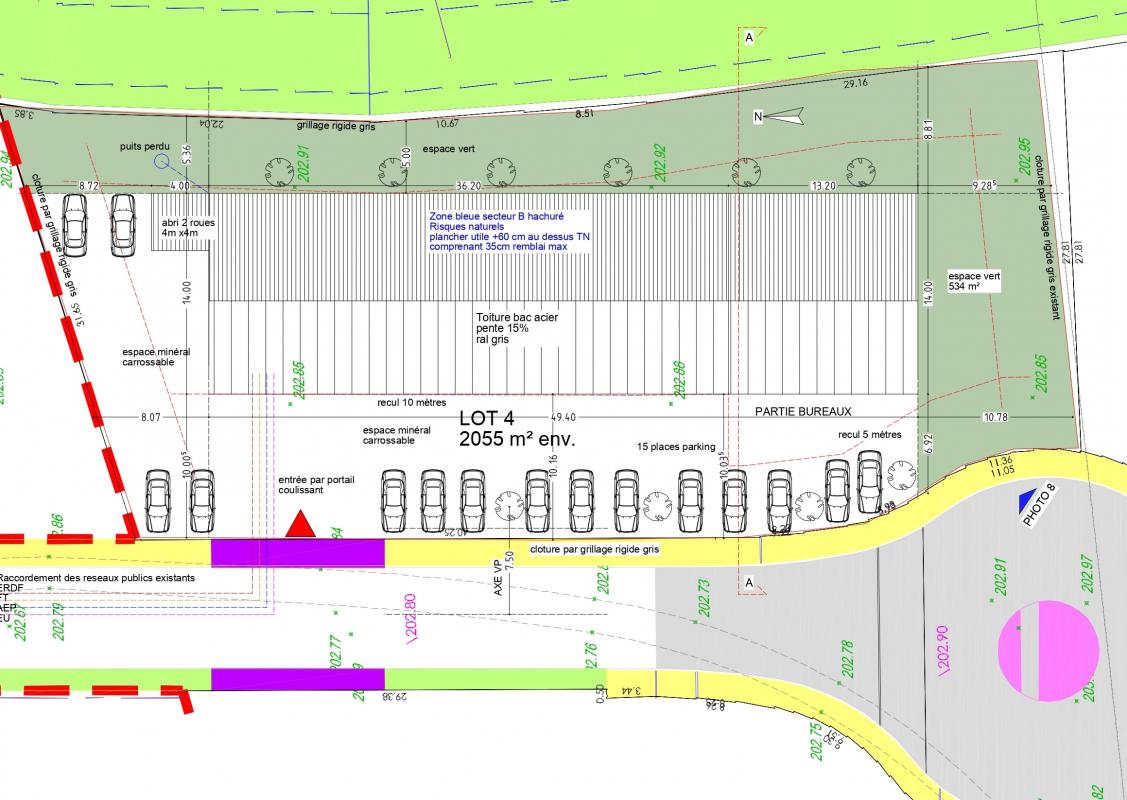The height and width of the screenshot is (800, 1127).
Task: Select the top section marker A
Action: (x=747, y=38)
